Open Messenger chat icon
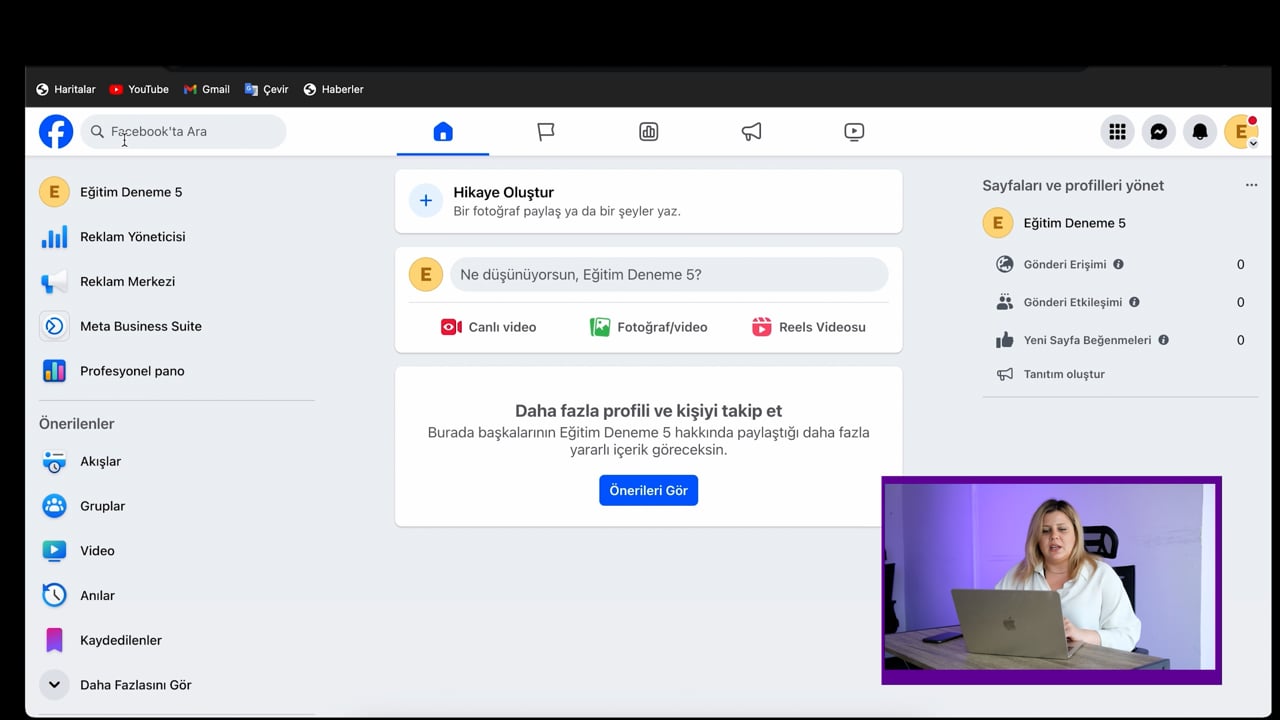 click(1158, 131)
